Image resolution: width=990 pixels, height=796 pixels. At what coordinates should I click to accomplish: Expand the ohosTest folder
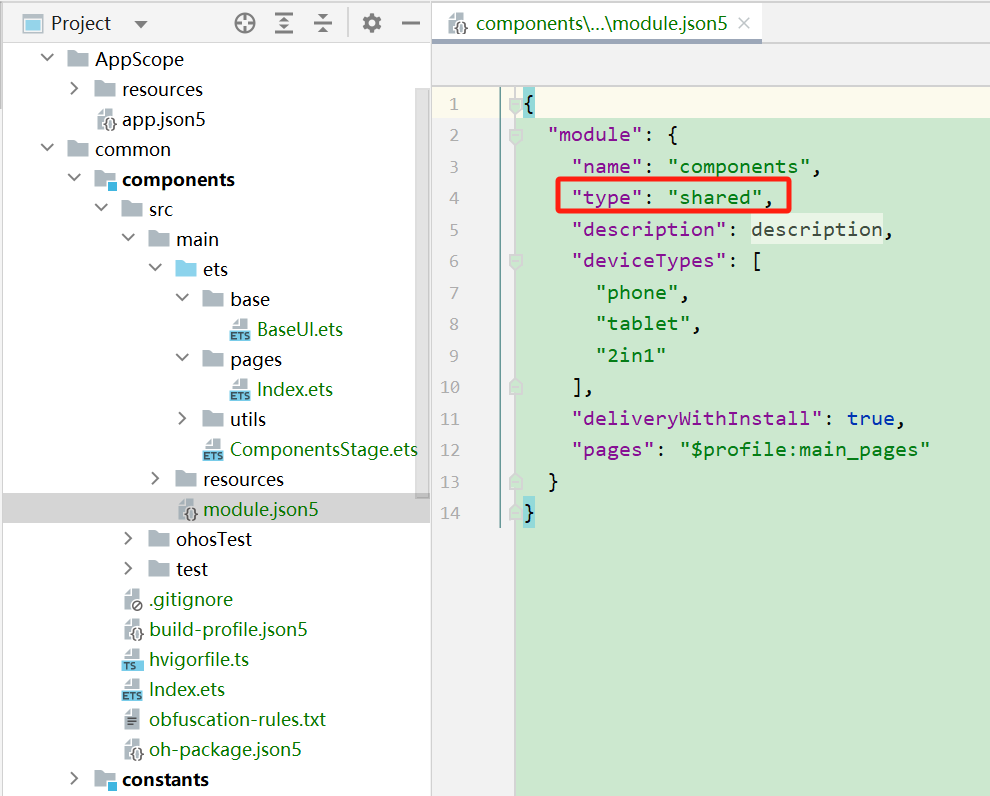128,538
